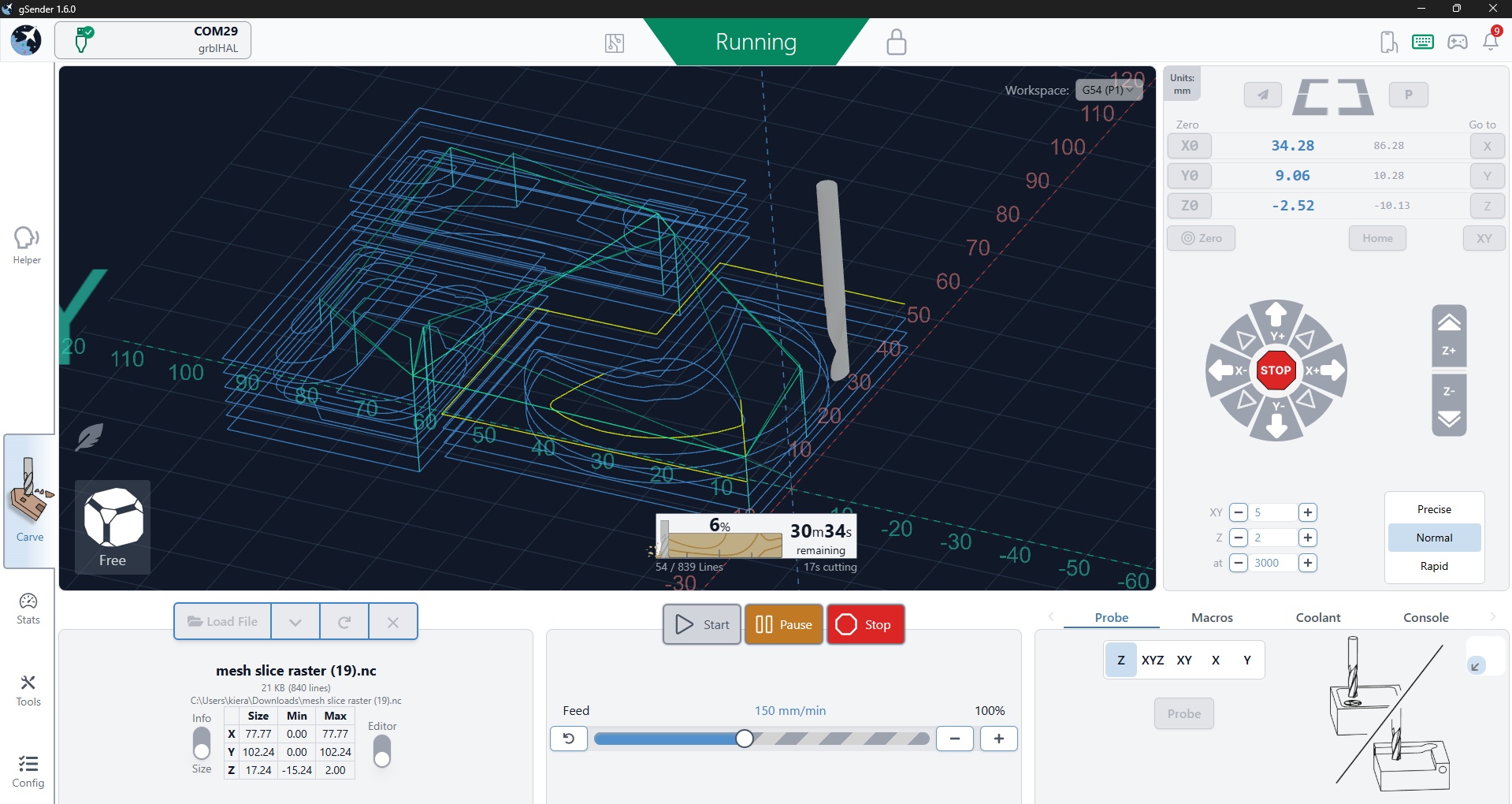Jog Y- with the down arrow

click(x=1276, y=421)
